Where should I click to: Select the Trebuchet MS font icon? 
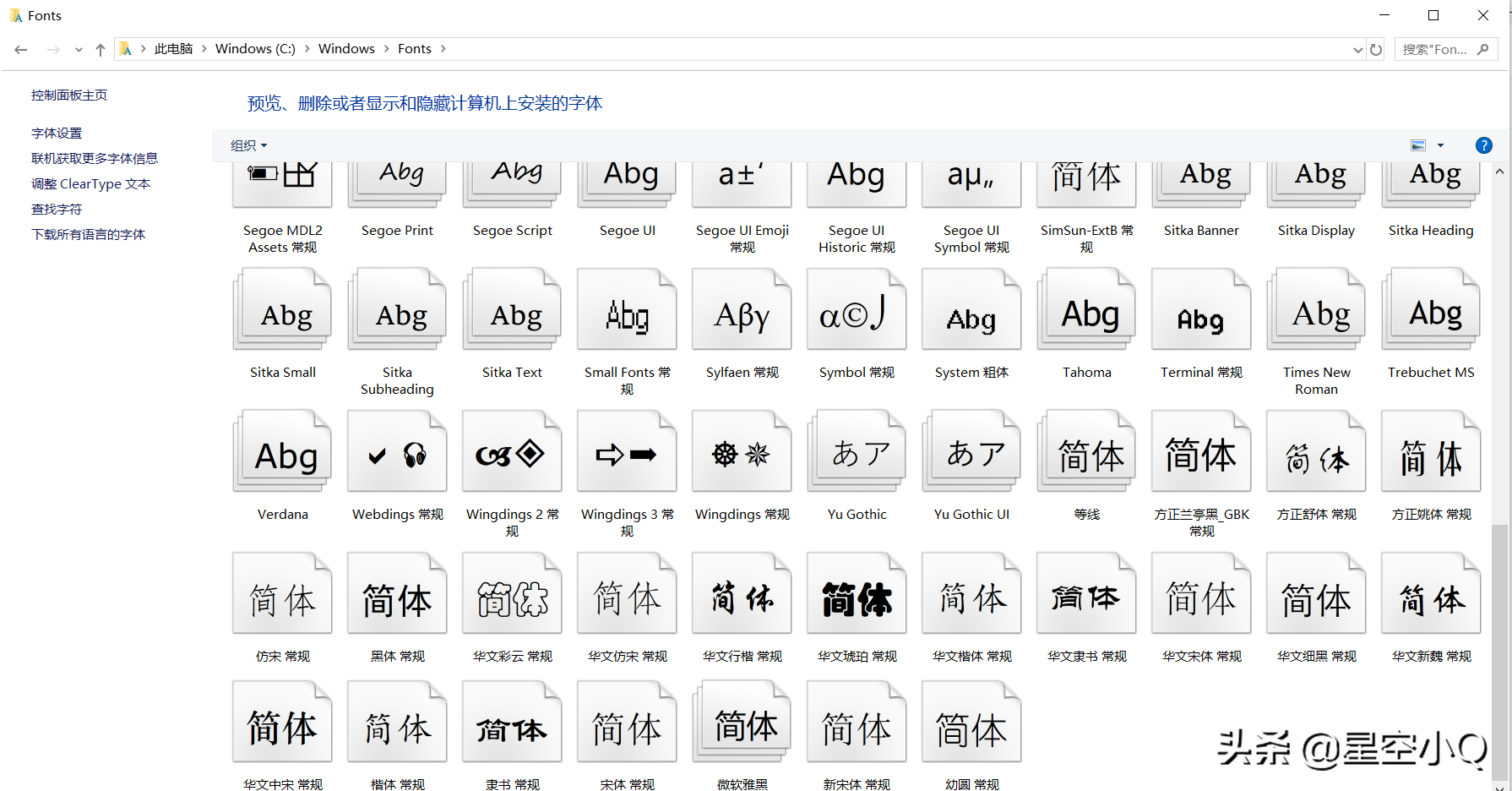pos(1431,308)
